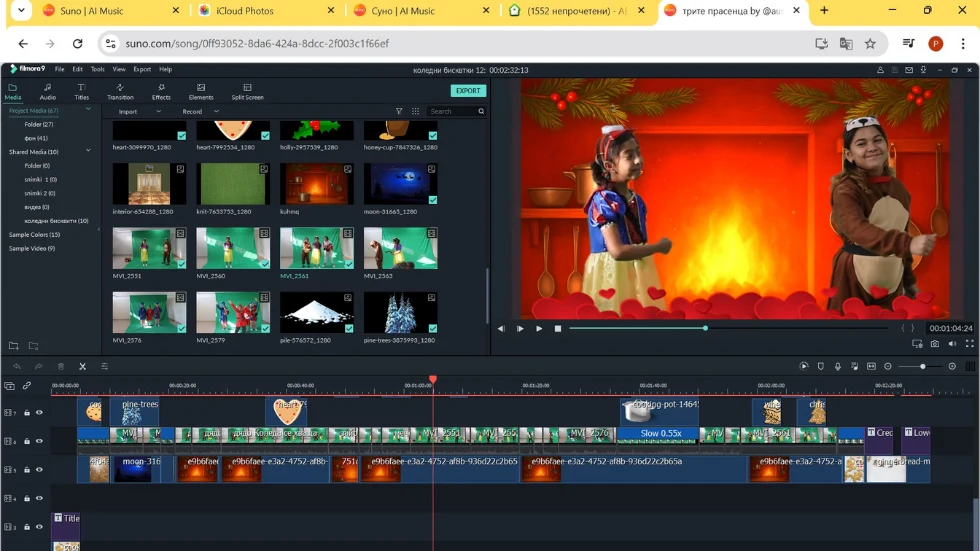Click the split scissors icon in timeline toolbar
Viewport: 980px width, 551px height.
[82, 367]
